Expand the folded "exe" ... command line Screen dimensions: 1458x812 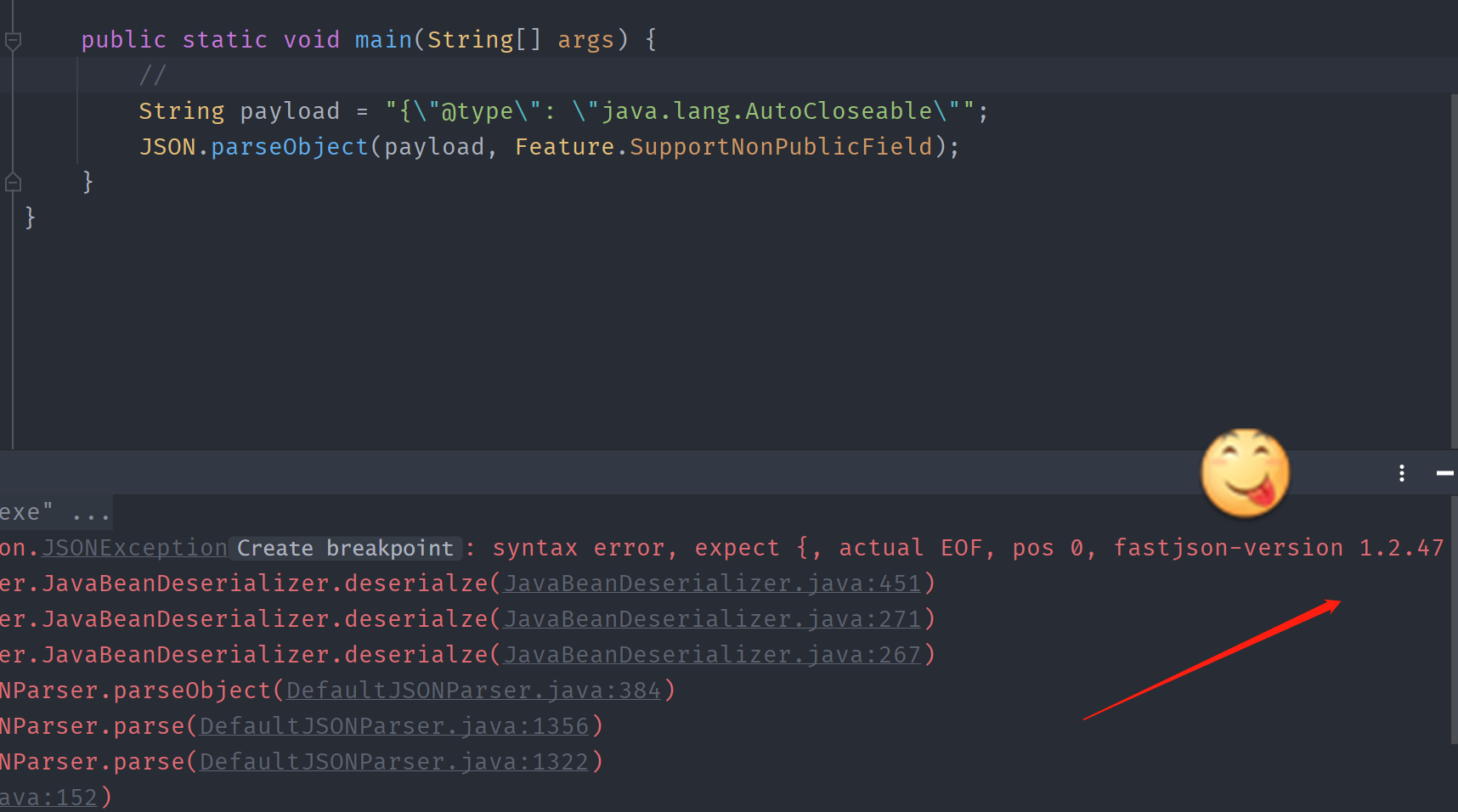click(56, 512)
